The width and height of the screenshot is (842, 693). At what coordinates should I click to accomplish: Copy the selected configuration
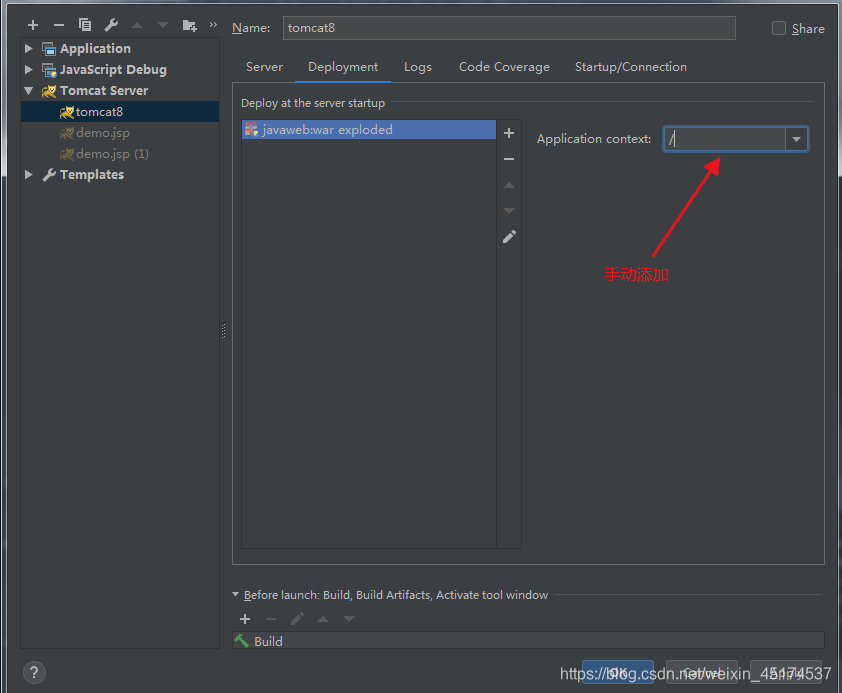point(85,25)
